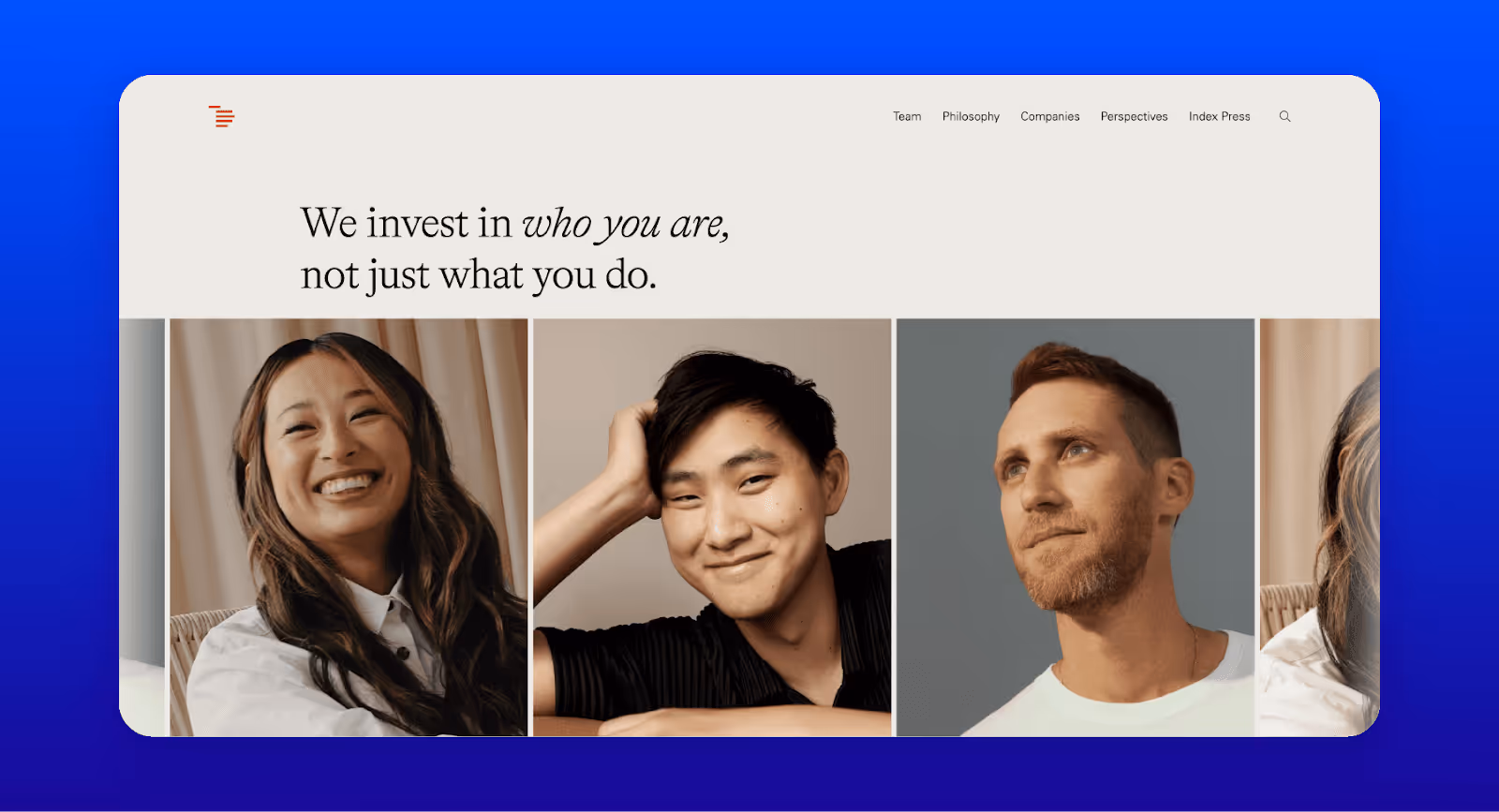Visit the Perspectives section
1499x812 pixels.
point(1134,116)
